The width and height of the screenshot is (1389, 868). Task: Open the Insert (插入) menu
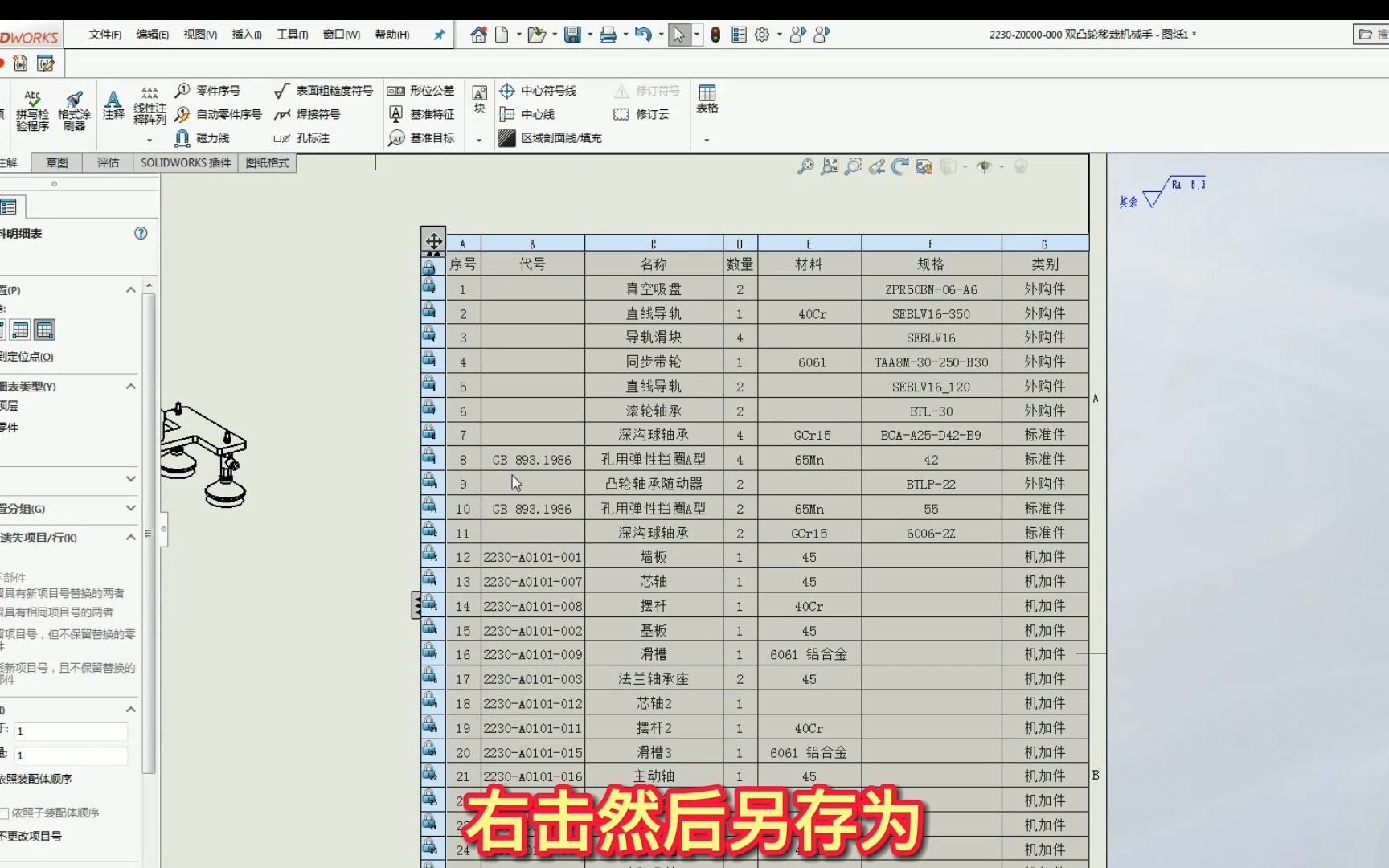pos(247,35)
